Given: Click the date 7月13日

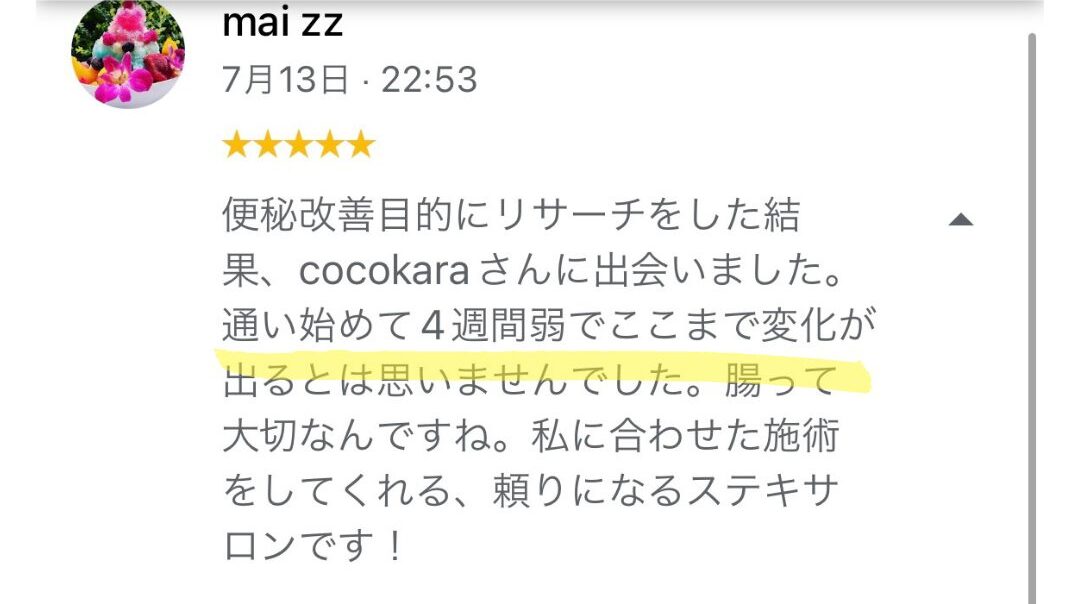Looking at the screenshot, I should [x=286, y=79].
